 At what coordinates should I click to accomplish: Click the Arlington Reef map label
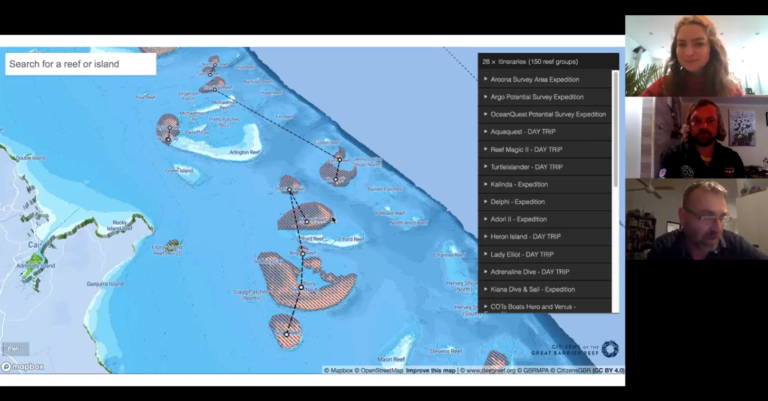tap(245, 151)
